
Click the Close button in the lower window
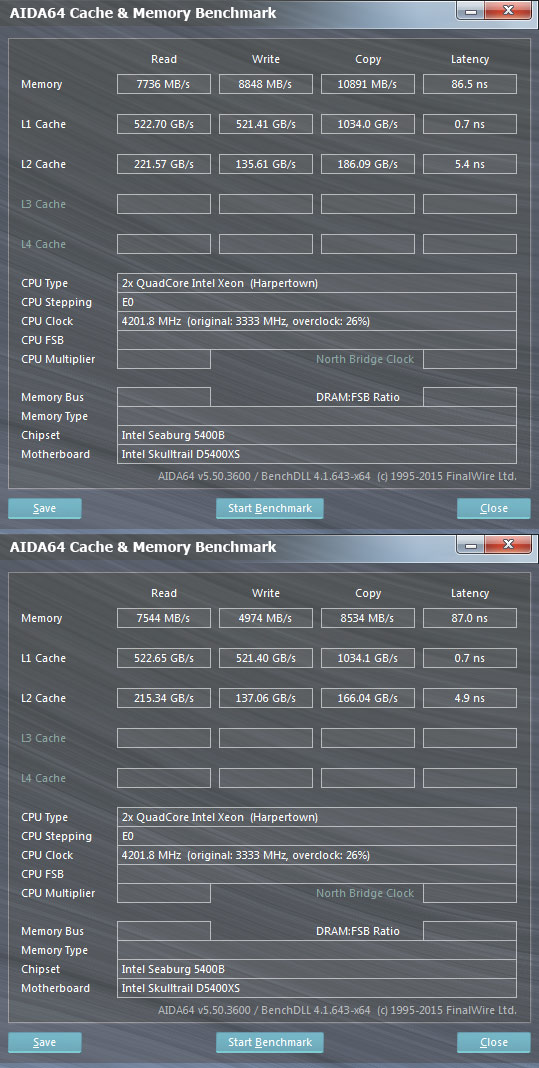[493, 1042]
